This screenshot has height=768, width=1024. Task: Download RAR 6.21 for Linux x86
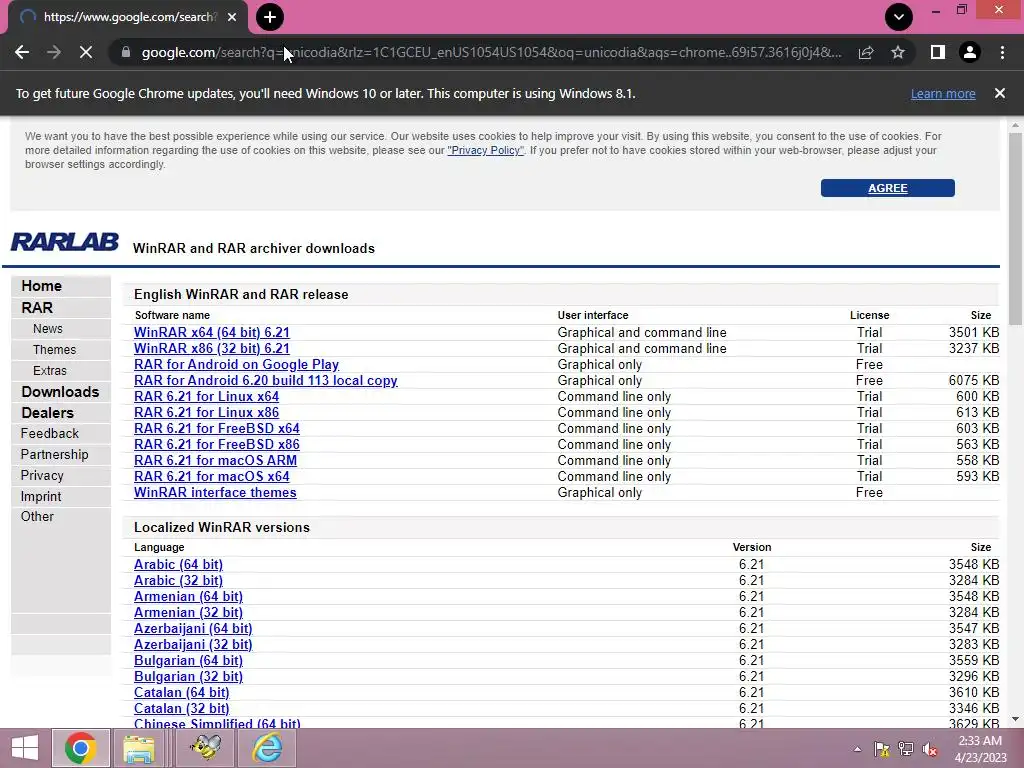pyautogui.click(x=206, y=413)
